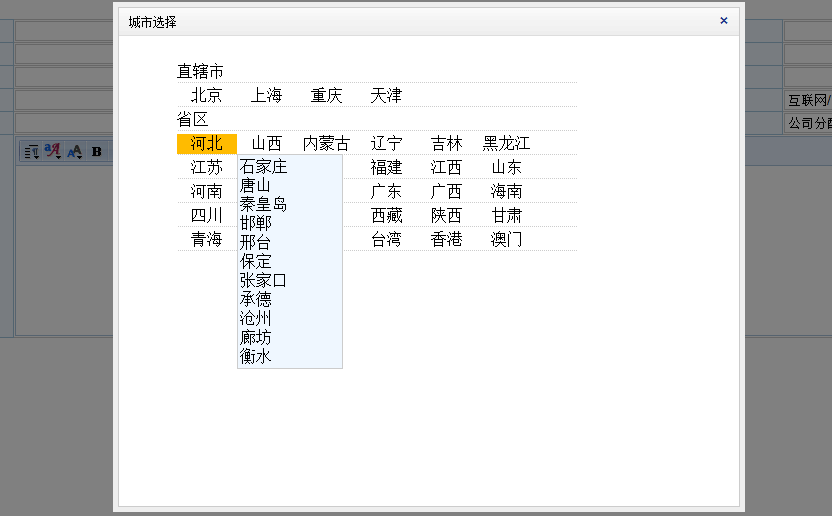
Task: Close the 城市选择 dialog
Action: (724, 20)
